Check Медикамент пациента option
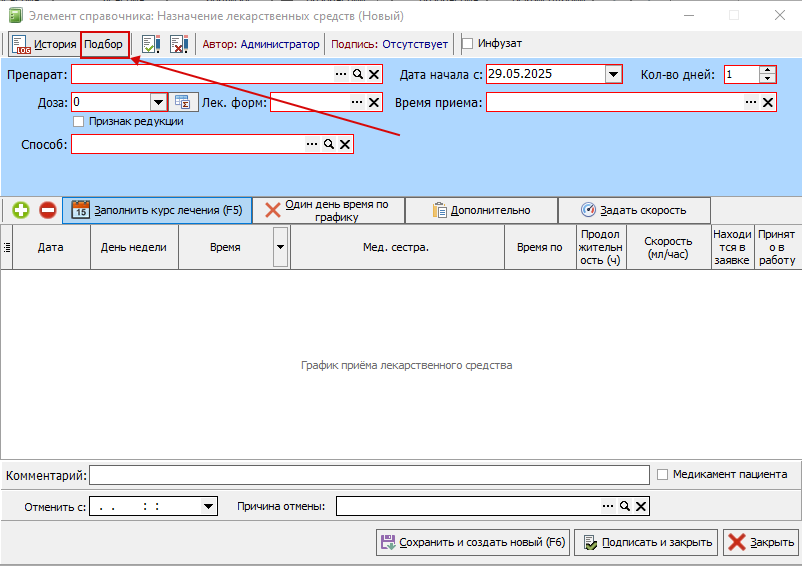This screenshot has width=802, height=566. pyautogui.click(x=662, y=474)
